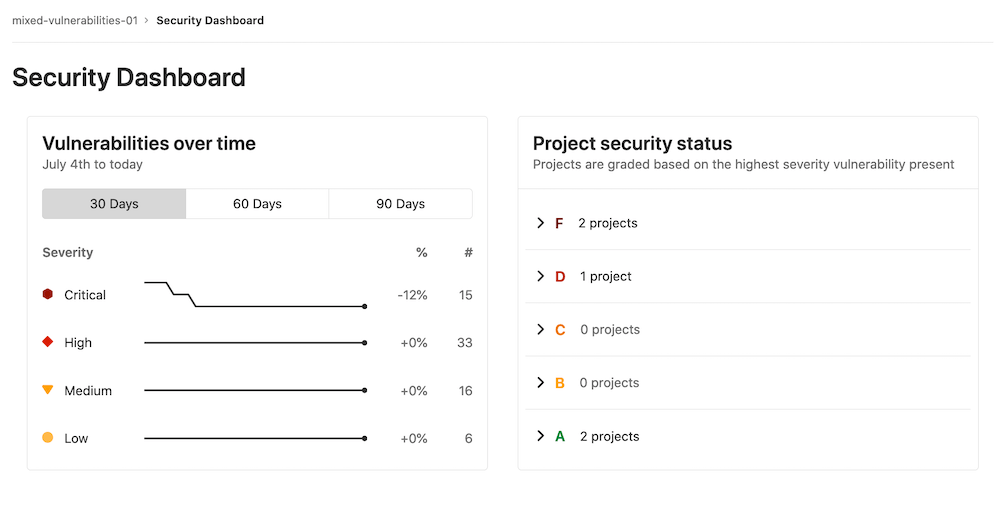Select the 30 Days time range
Screen dimensions: 1000x523
pyautogui.click(x=114, y=204)
